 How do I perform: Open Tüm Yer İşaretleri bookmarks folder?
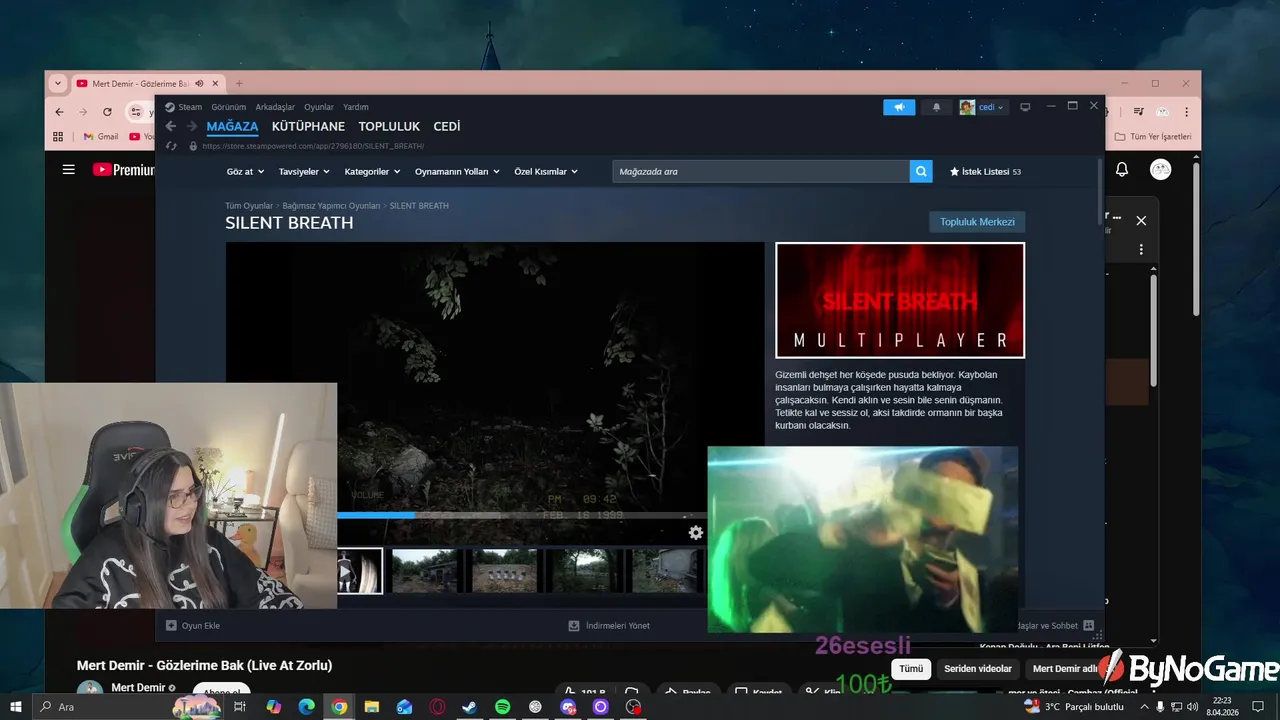coord(1153,137)
